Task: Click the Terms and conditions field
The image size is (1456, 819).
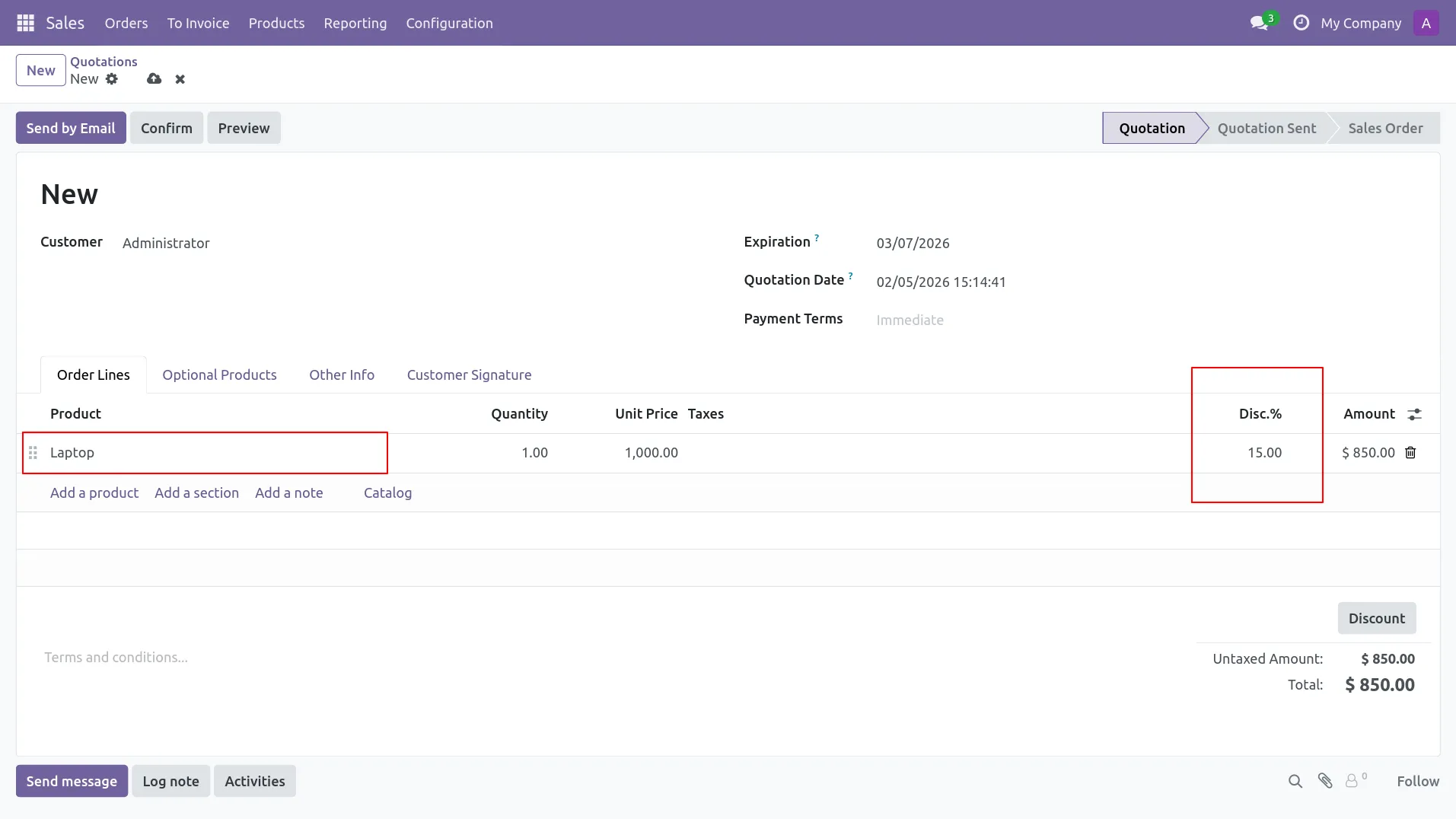Action: pos(116,657)
